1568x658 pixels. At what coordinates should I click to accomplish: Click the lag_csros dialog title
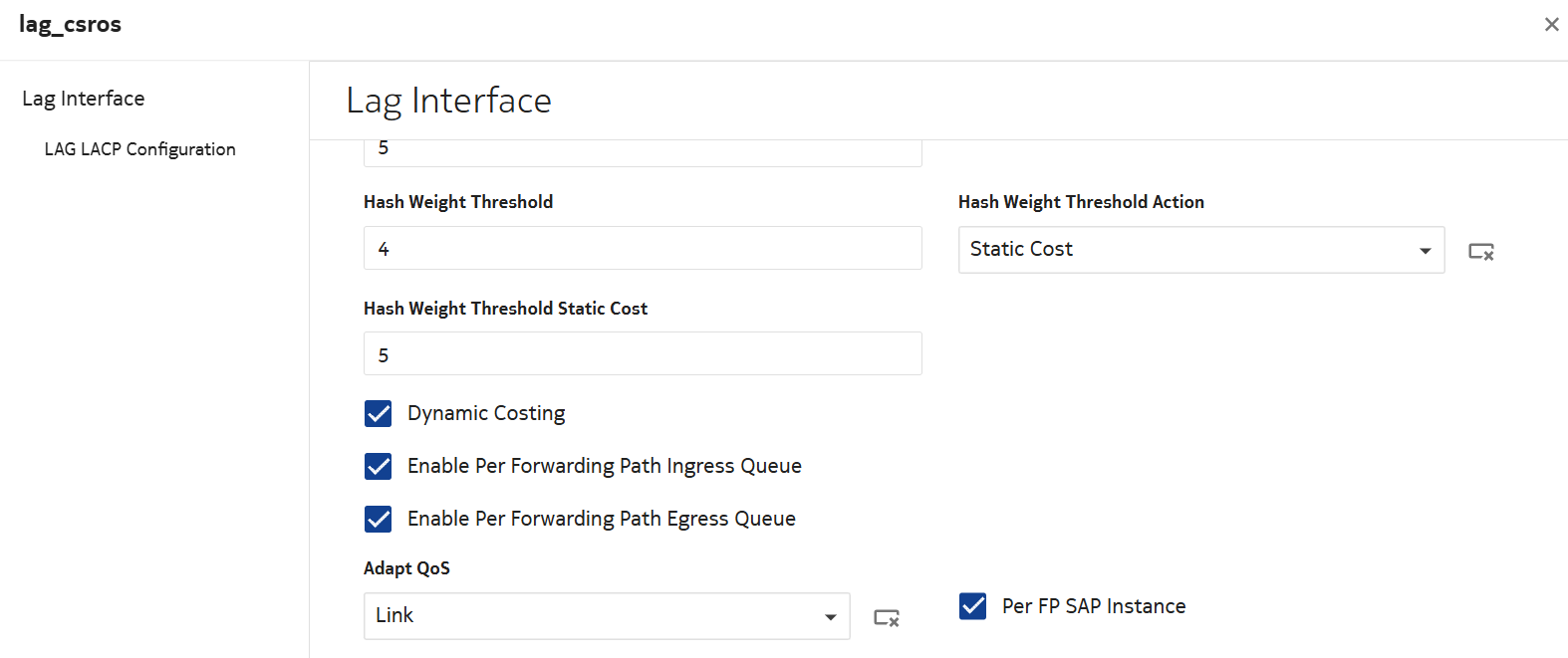click(70, 25)
